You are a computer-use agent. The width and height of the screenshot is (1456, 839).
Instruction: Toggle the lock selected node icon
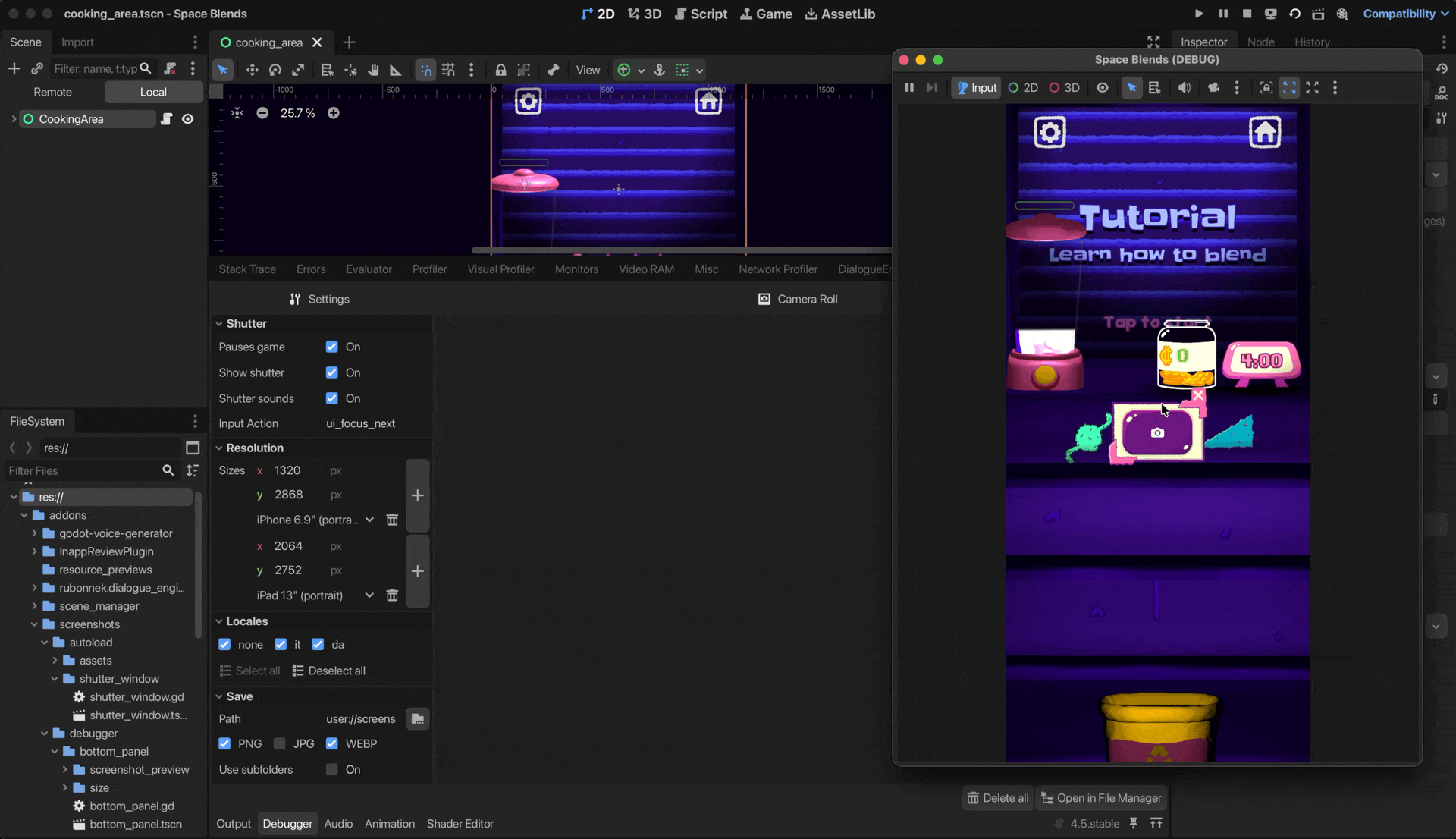point(500,70)
